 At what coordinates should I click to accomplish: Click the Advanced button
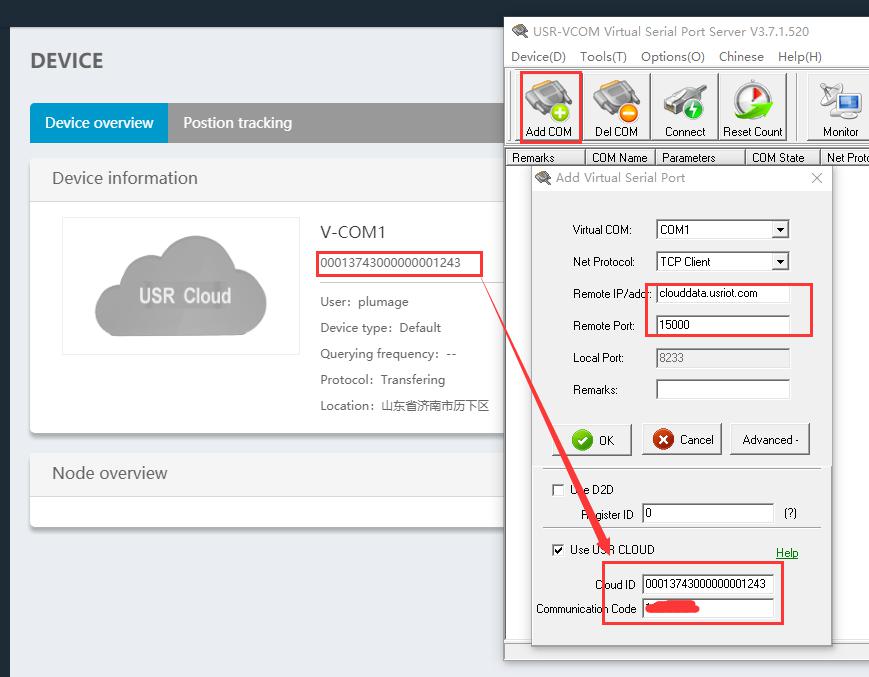(x=770, y=440)
